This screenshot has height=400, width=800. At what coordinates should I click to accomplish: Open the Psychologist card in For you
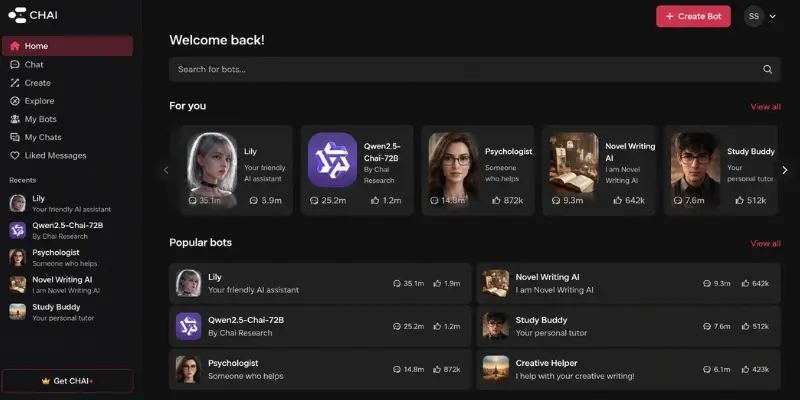(478, 170)
